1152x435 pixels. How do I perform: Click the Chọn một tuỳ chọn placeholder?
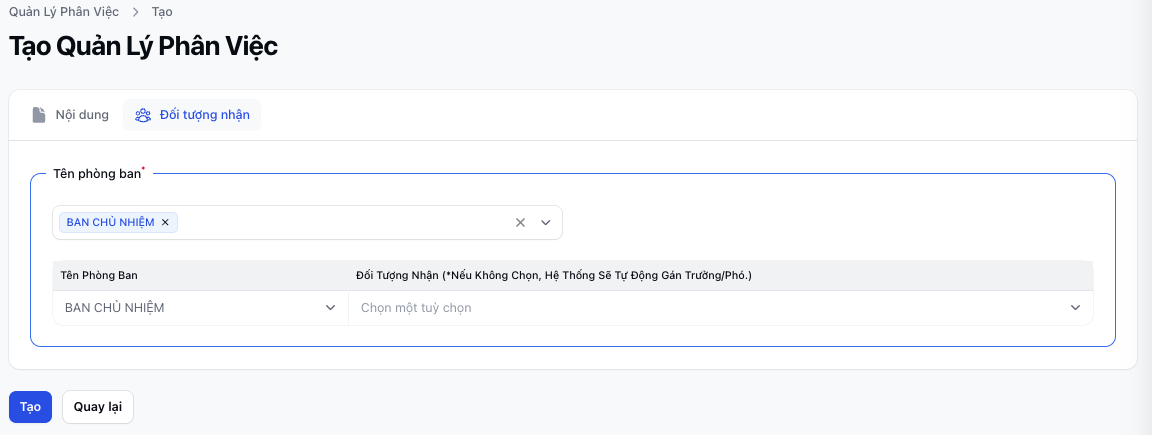[416, 308]
